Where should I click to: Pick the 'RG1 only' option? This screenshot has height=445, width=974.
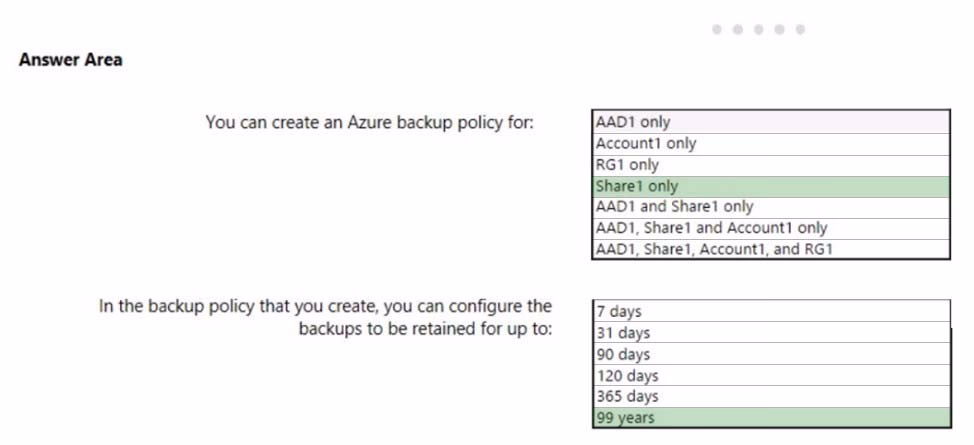point(771,165)
